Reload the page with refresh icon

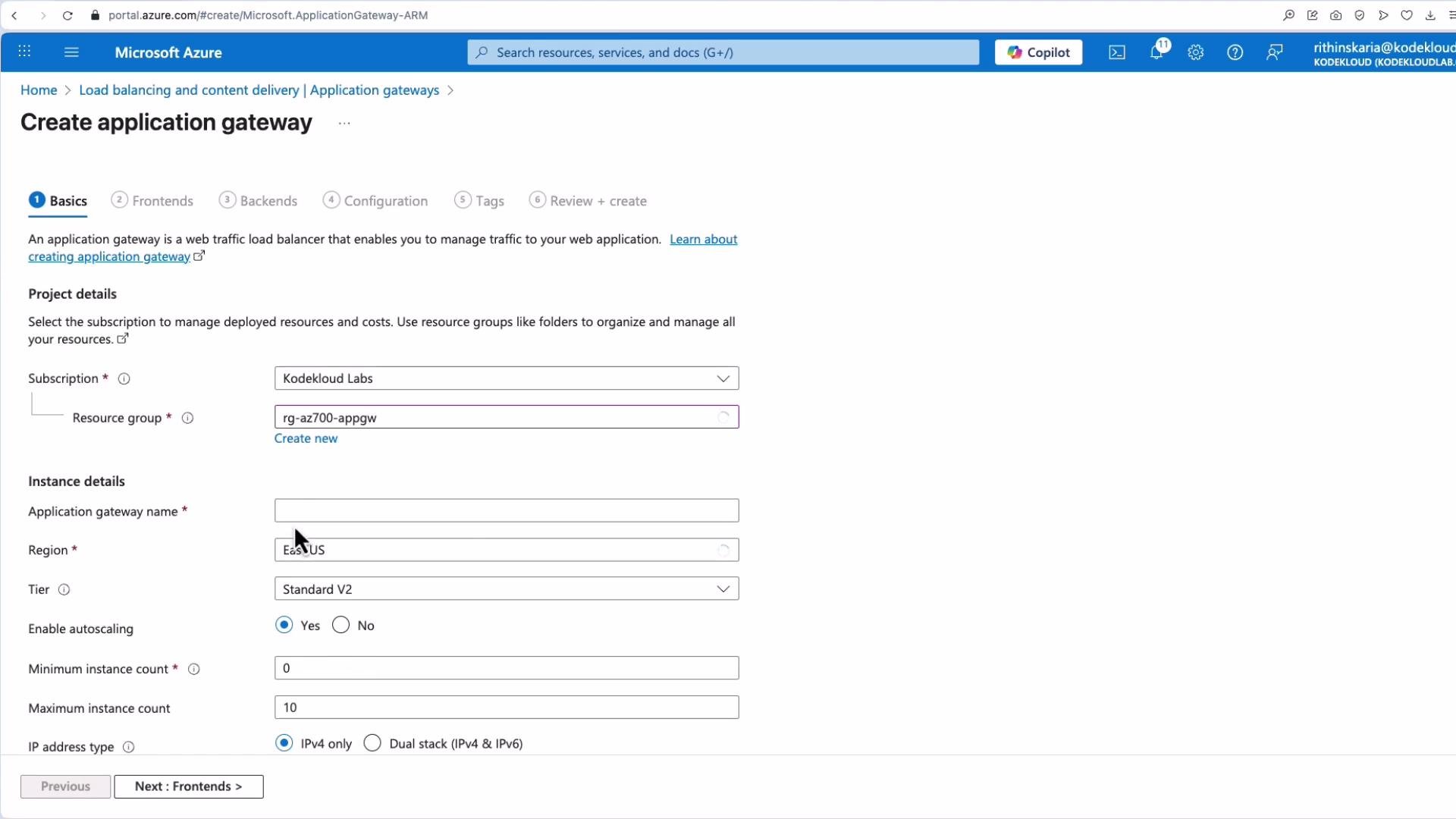(x=67, y=15)
